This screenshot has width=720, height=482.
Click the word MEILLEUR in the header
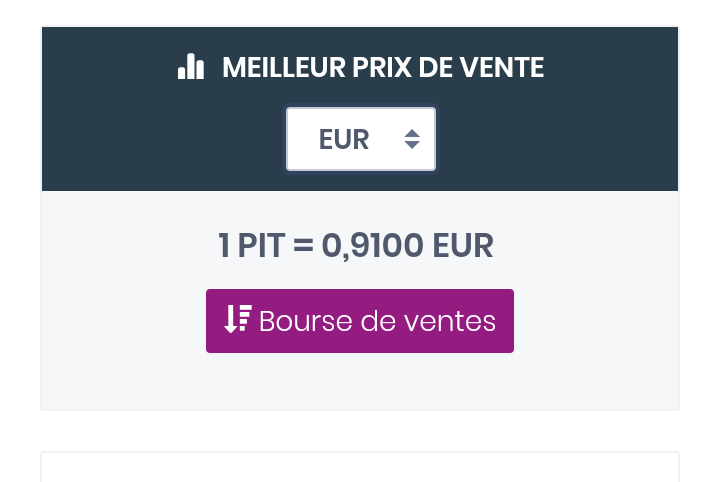coord(284,67)
